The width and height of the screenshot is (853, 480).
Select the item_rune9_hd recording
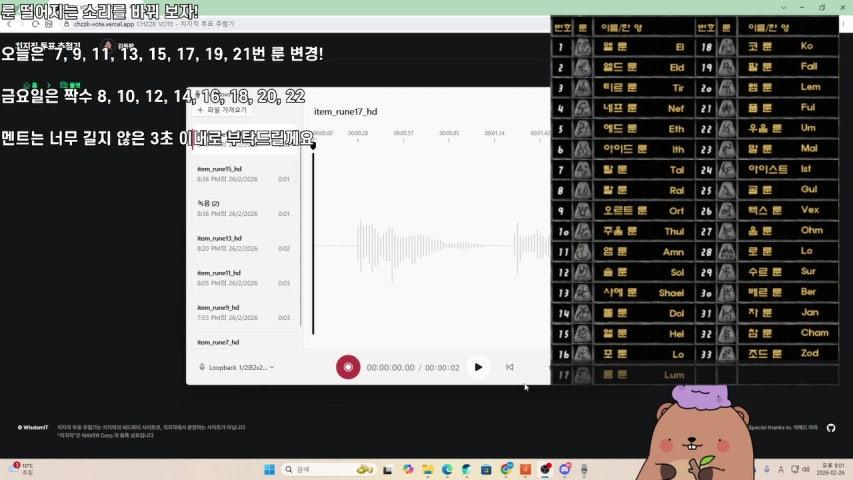pyautogui.click(x=243, y=312)
